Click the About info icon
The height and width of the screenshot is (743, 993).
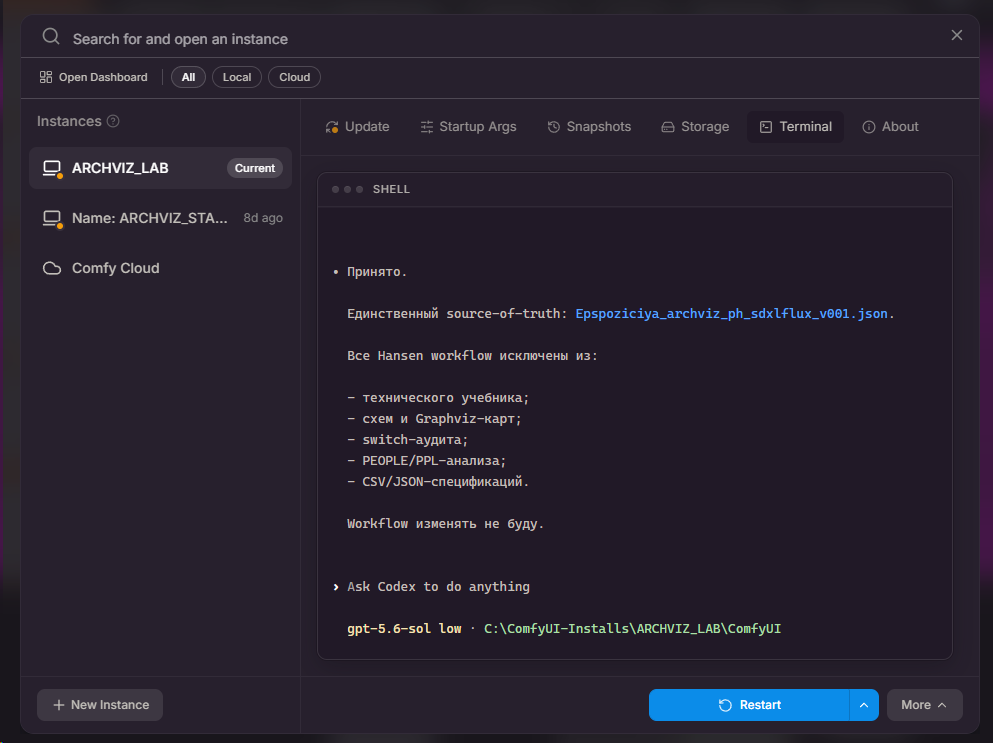pos(869,127)
